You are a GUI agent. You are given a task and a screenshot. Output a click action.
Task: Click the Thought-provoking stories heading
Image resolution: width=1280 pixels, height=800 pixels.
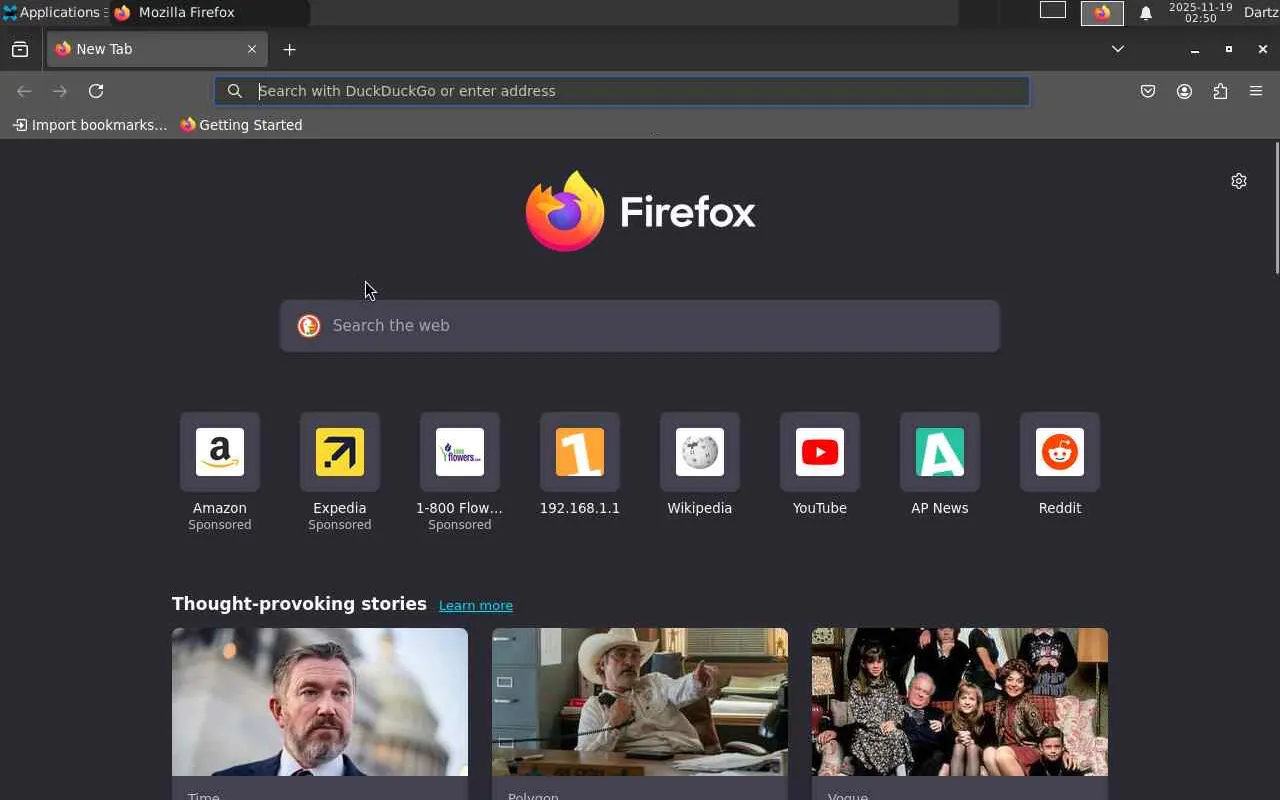tap(299, 604)
